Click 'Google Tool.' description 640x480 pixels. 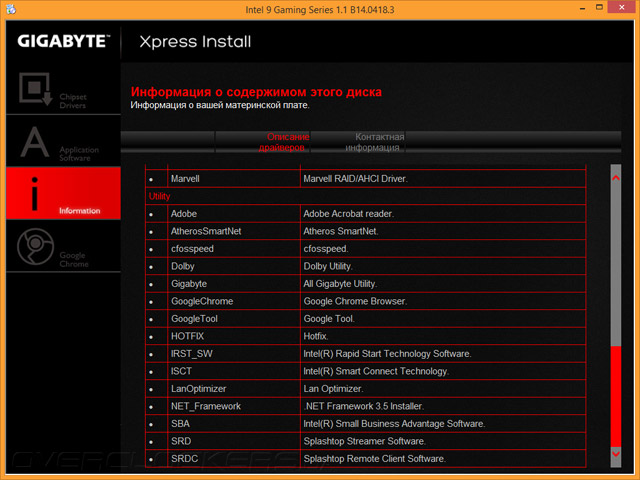pyautogui.click(x=329, y=319)
